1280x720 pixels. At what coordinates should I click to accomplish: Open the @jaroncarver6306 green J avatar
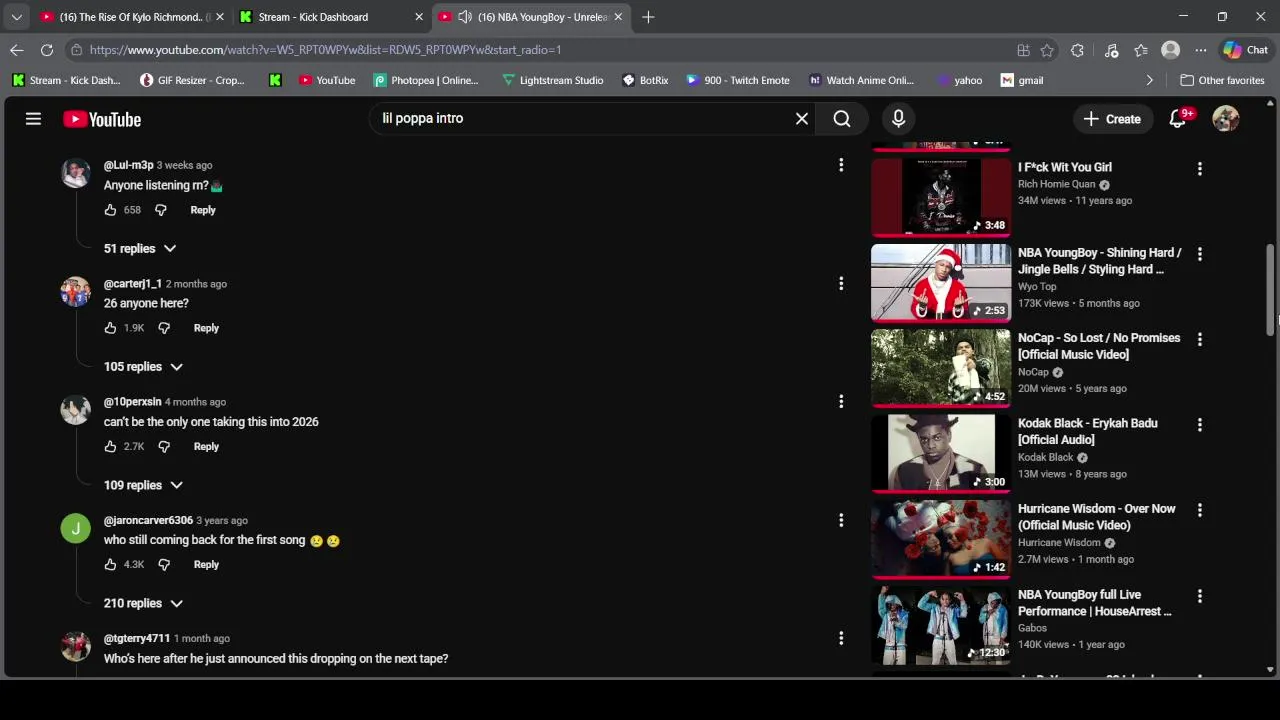[75, 528]
